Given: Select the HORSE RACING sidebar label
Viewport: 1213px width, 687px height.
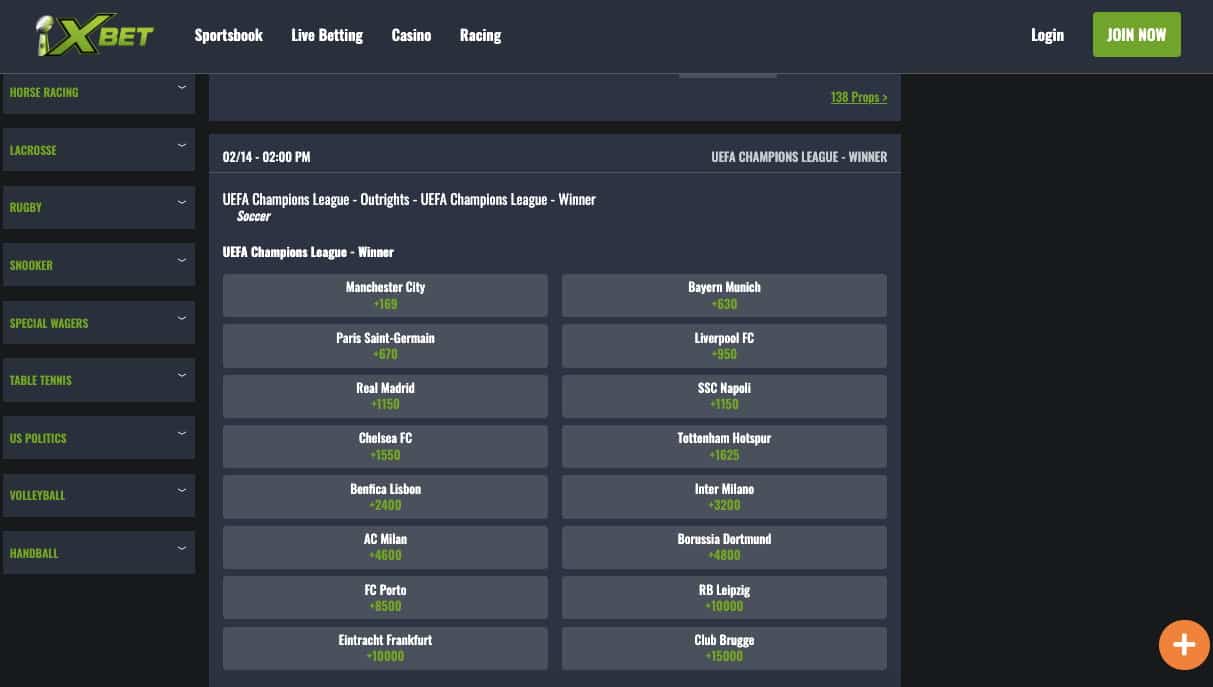Looking at the screenshot, I should pyautogui.click(x=44, y=92).
